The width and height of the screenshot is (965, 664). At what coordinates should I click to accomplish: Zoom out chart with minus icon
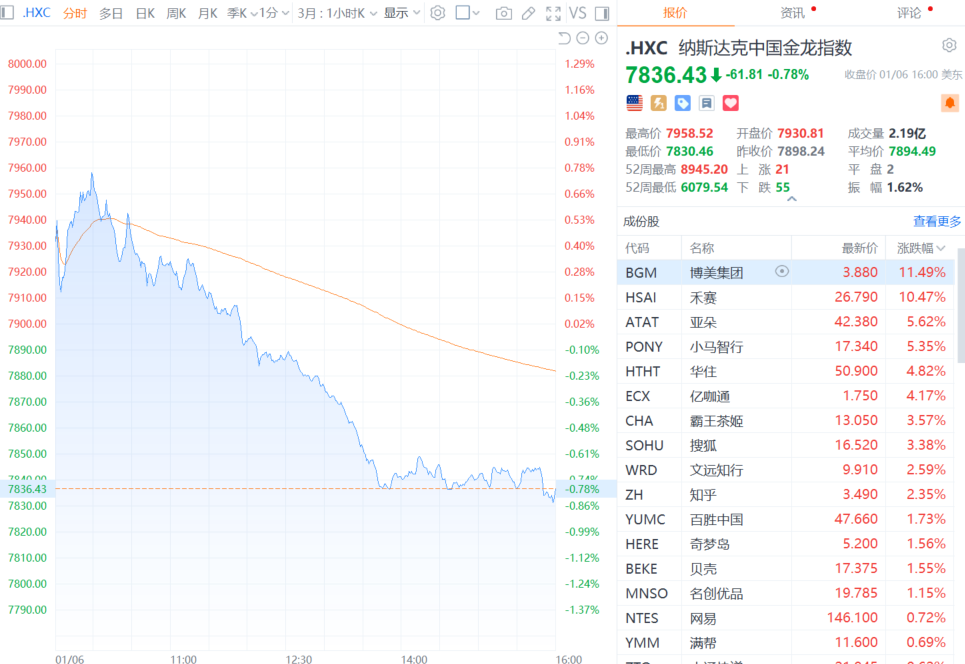[x=583, y=38]
